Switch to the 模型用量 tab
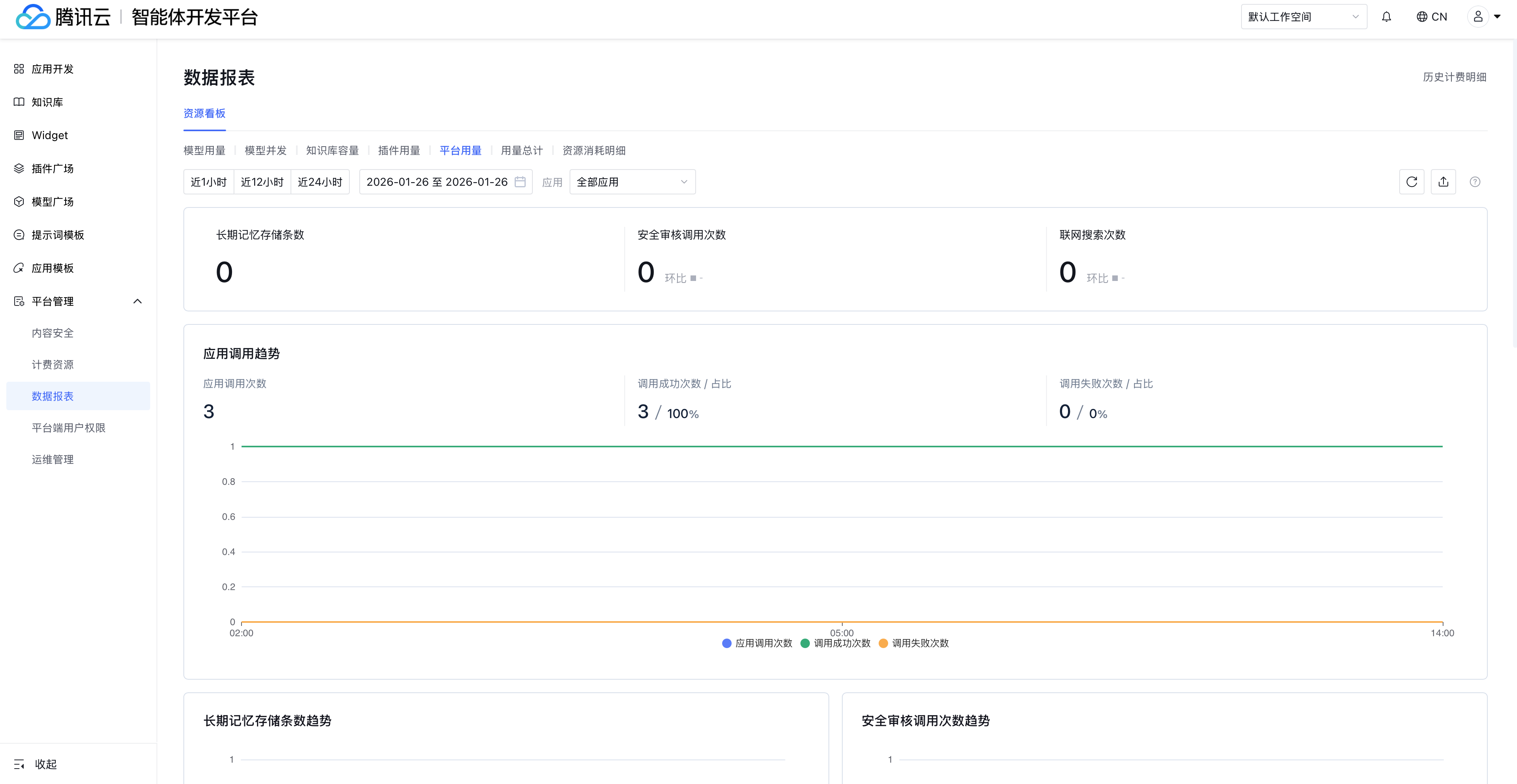 click(x=204, y=151)
